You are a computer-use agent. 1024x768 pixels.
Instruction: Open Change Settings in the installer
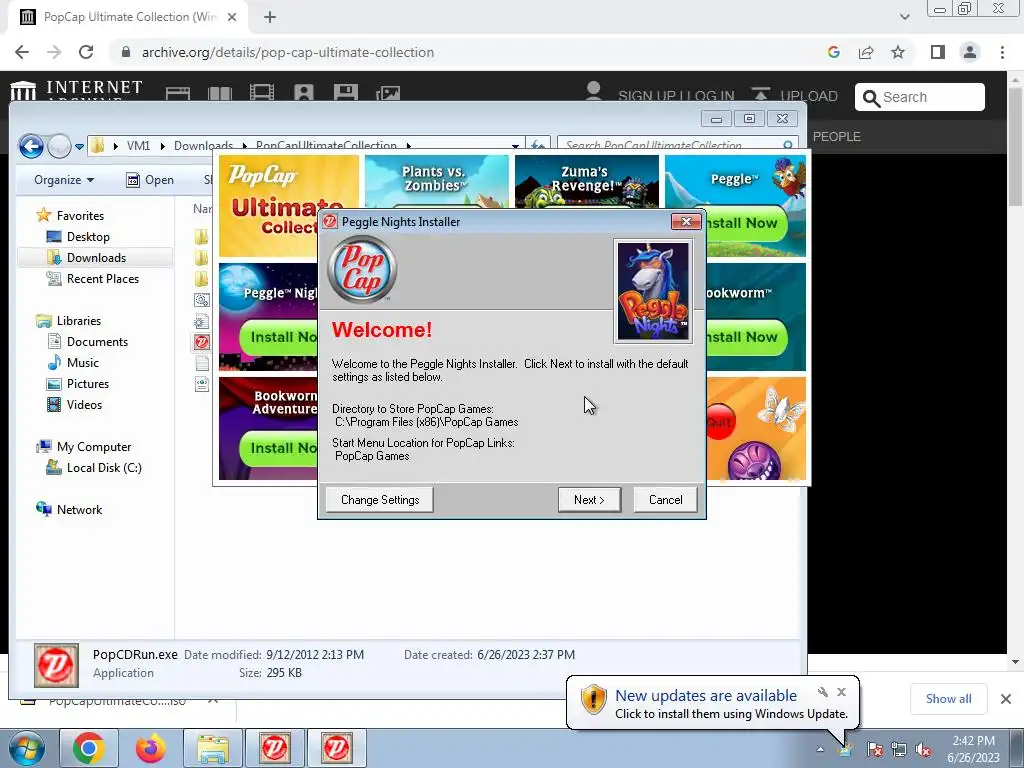click(x=379, y=500)
